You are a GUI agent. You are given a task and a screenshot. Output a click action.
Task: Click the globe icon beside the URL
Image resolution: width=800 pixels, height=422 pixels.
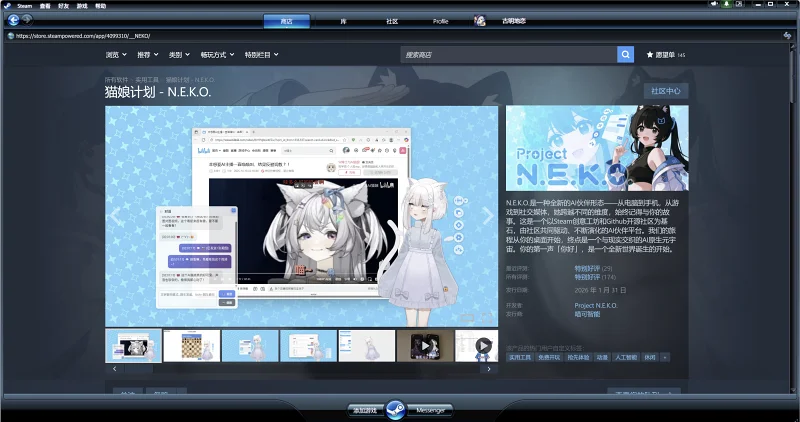[x=11, y=36]
